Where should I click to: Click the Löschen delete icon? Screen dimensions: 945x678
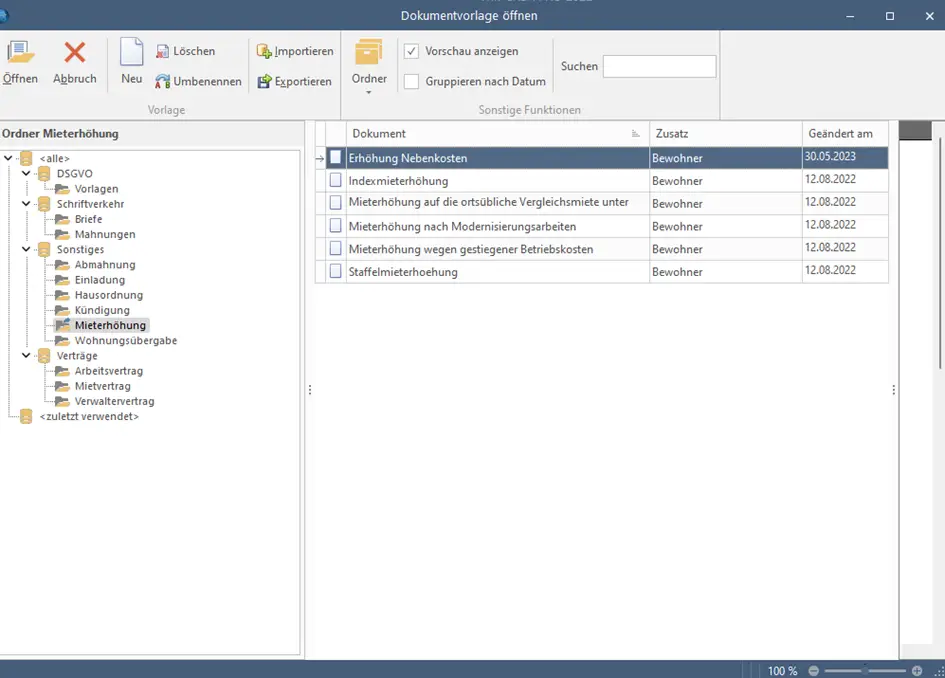pyautogui.click(x=162, y=52)
